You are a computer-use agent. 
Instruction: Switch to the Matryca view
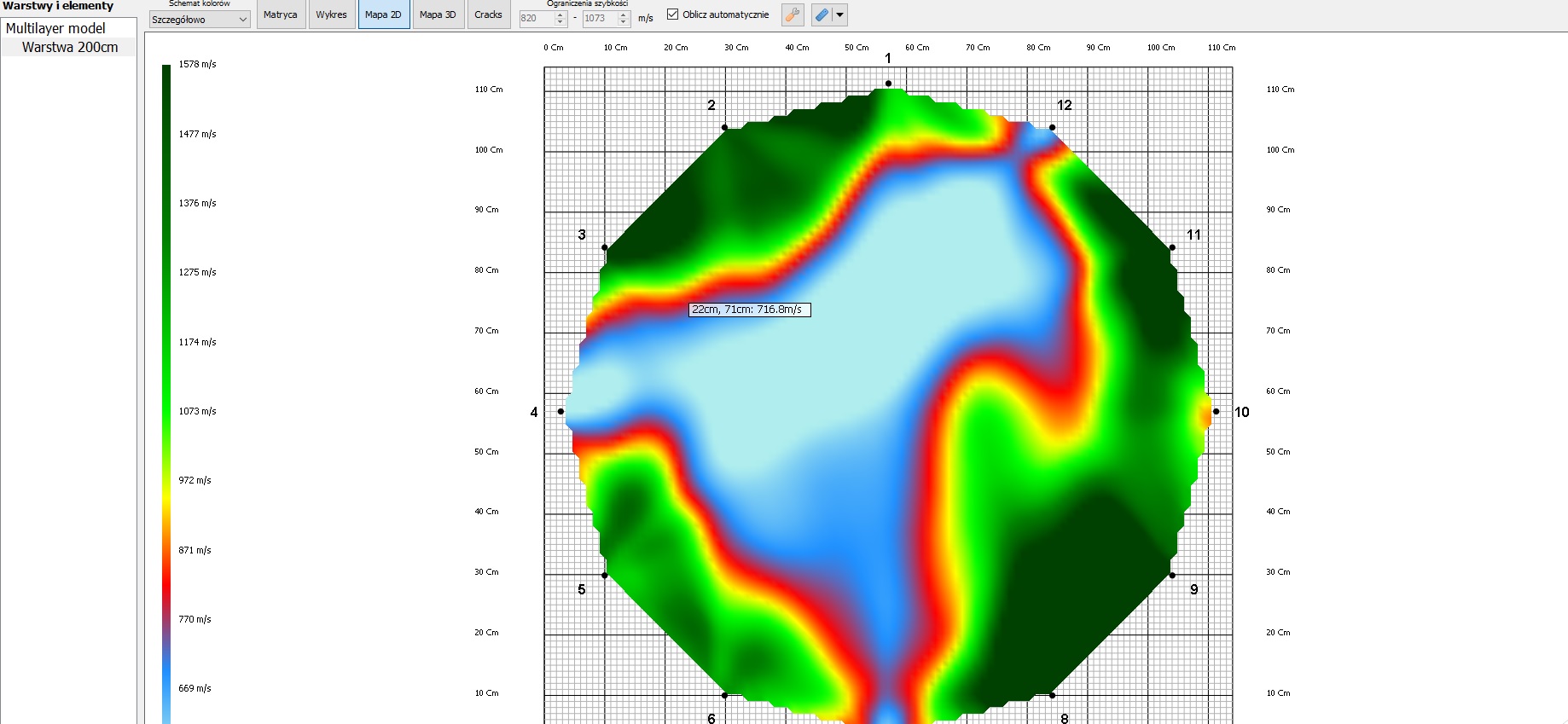(281, 14)
